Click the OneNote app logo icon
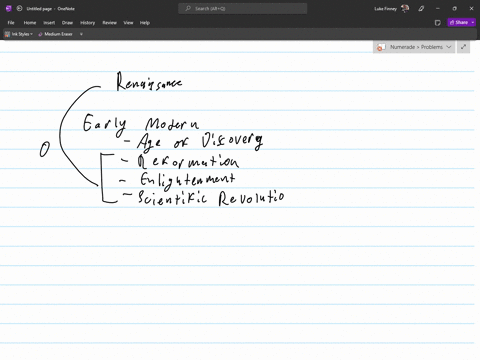 [9, 9]
